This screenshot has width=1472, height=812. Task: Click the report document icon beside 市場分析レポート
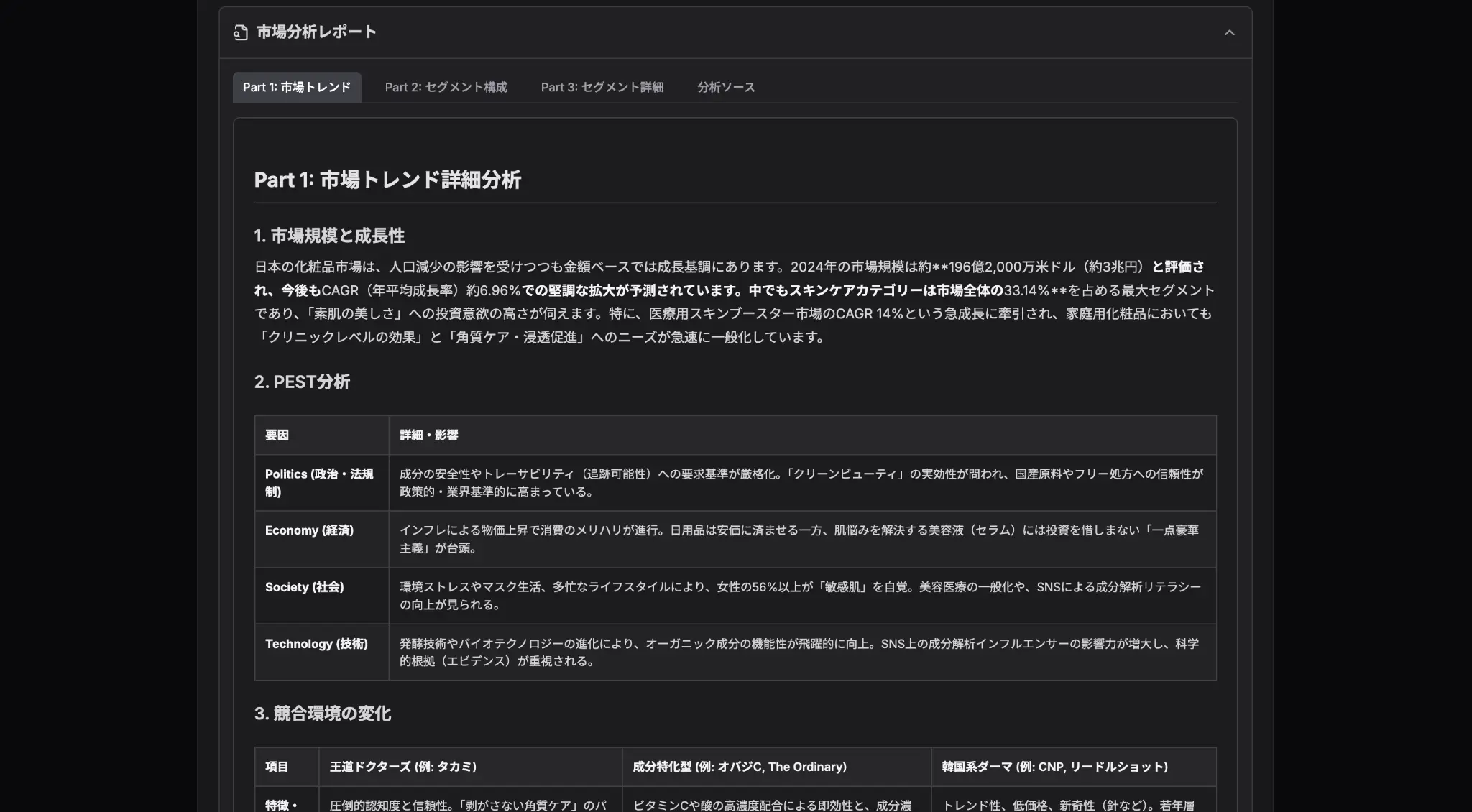click(x=241, y=32)
